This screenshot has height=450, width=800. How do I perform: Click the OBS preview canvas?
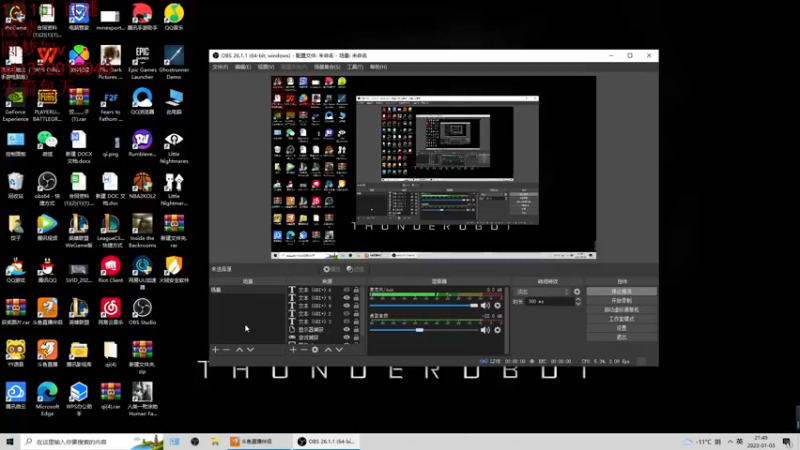[x=433, y=167]
